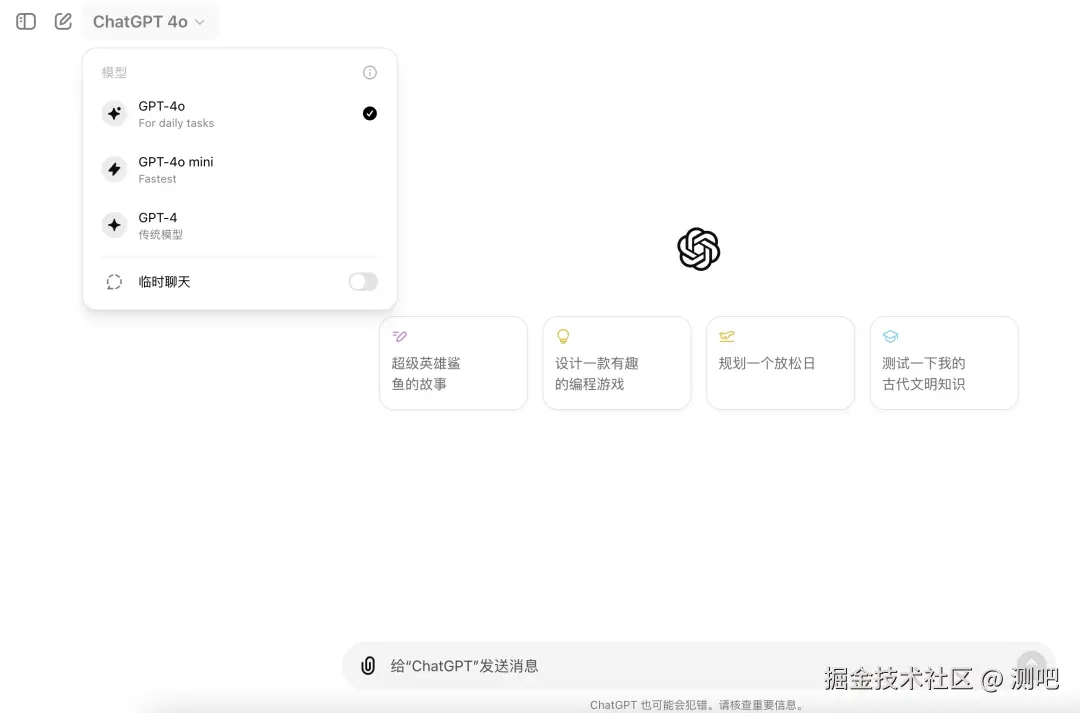
Task: Click the 'For daily tasks' subtitle
Action: [x=176, y=123]
